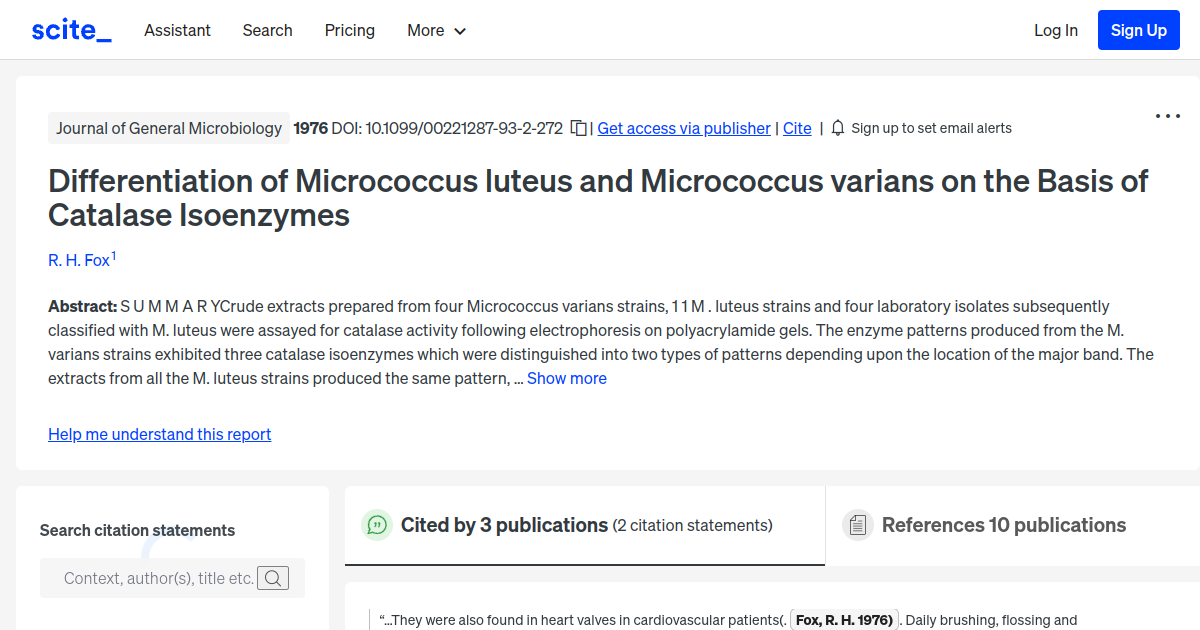Click the green quotation icon on Cited by tab
The height and width of the screenshot is (630, 1200).
coord(377,524)
